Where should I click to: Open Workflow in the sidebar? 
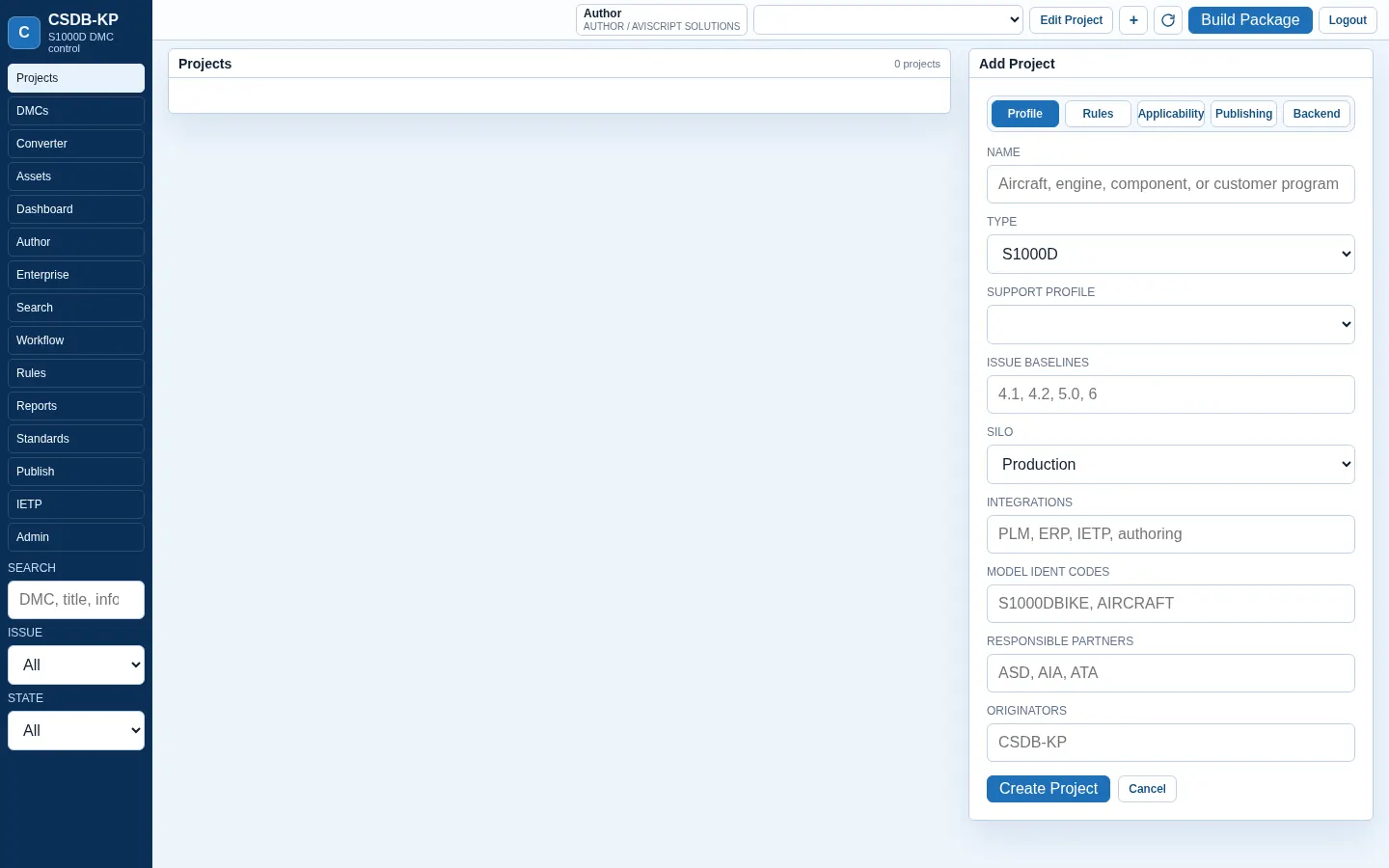[76, 340]
